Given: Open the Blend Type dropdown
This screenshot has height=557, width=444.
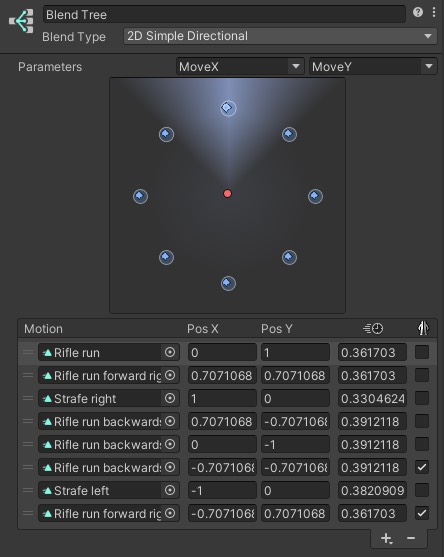Looking at the screenshot, I should coord(280,36).
